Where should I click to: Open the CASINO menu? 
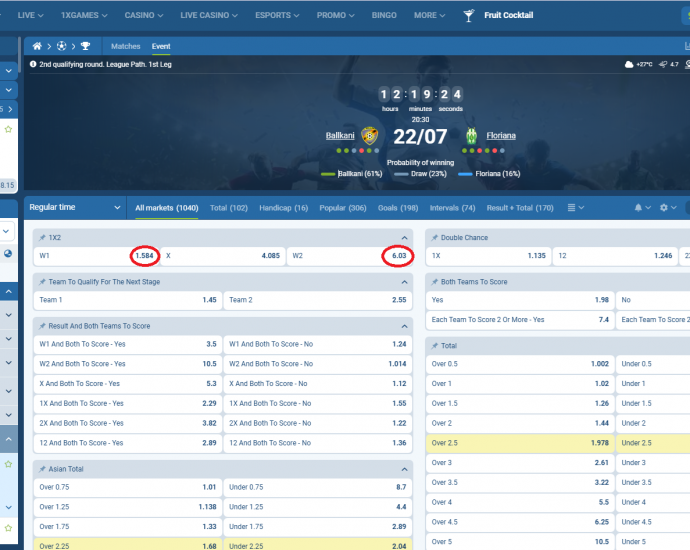[143, 15]
